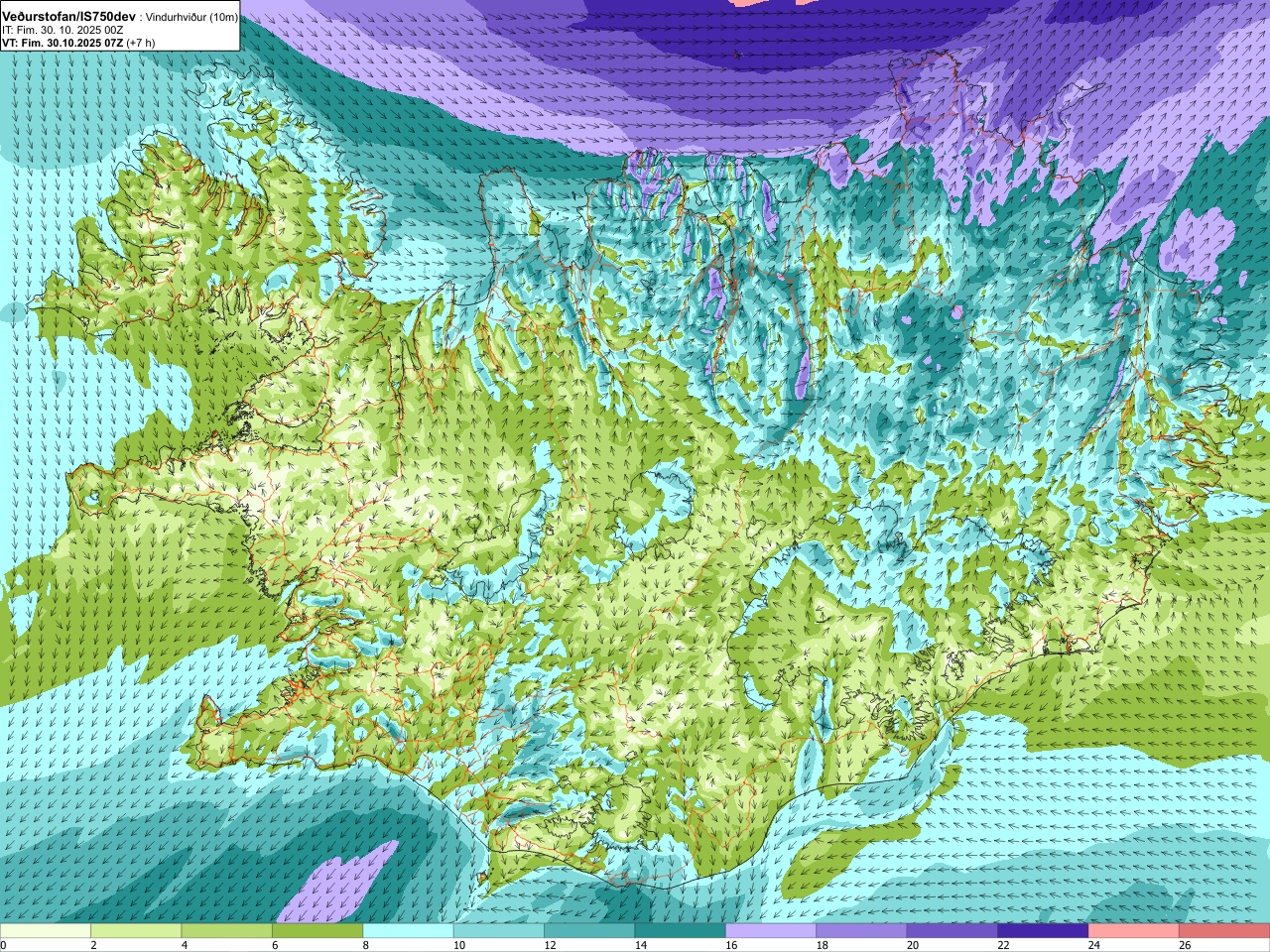Click the 'IT: Fim. 30. 10. 2025 00Z' line
Image resolution: width=1270 pixels, height=952 pixels.
tap(63, 30)
